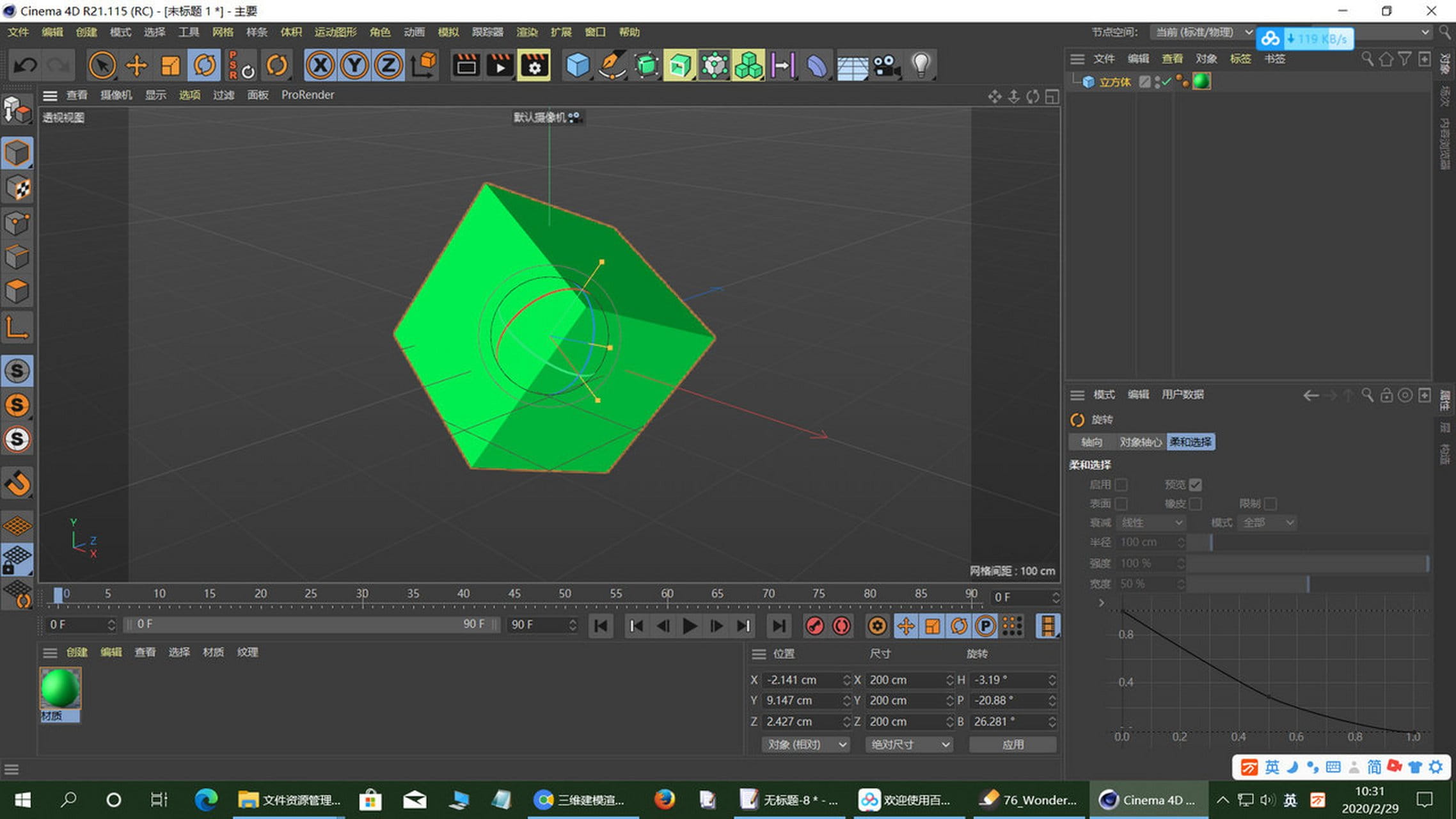
Task: Click the MoGraph Cloner green cubes icon
Action: coord(748,65)
